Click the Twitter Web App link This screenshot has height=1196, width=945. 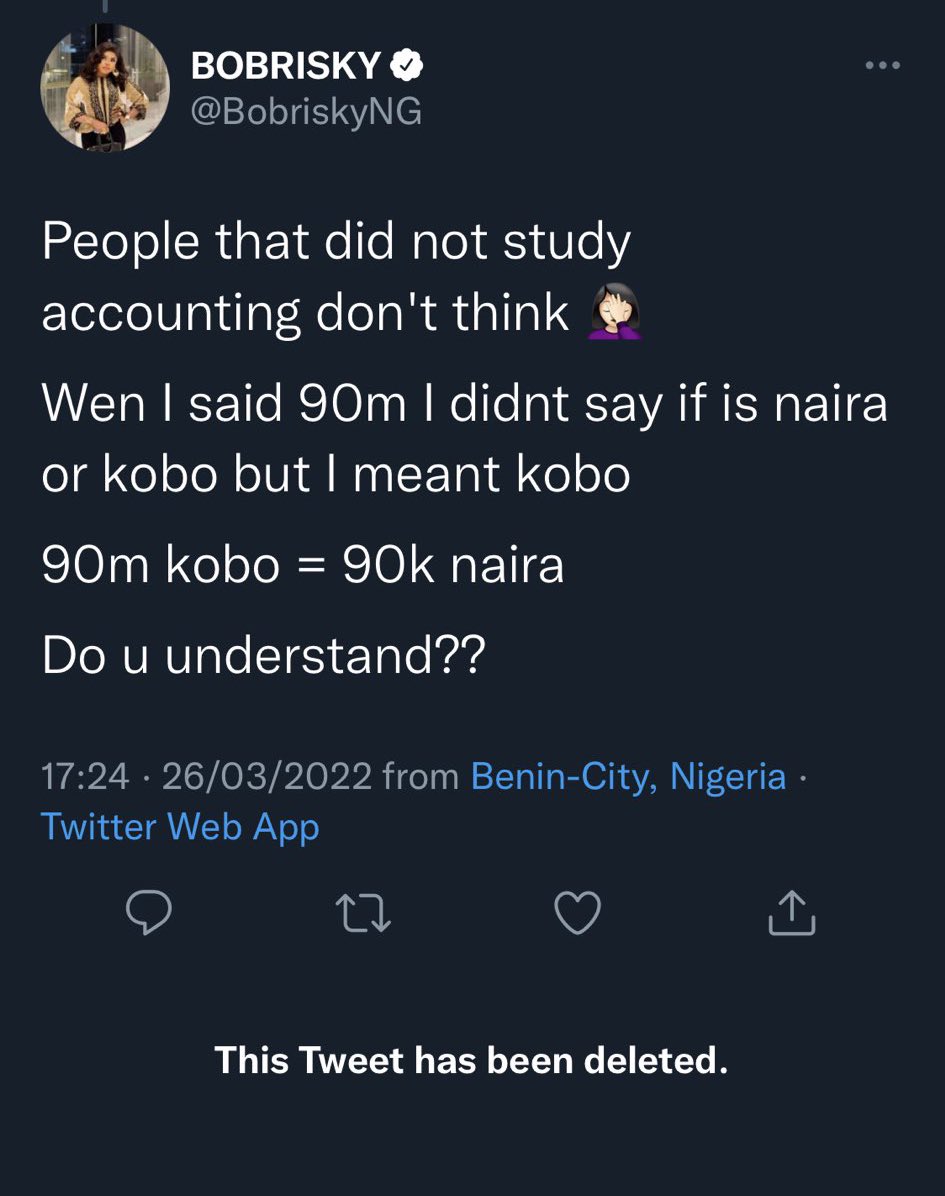180,828
